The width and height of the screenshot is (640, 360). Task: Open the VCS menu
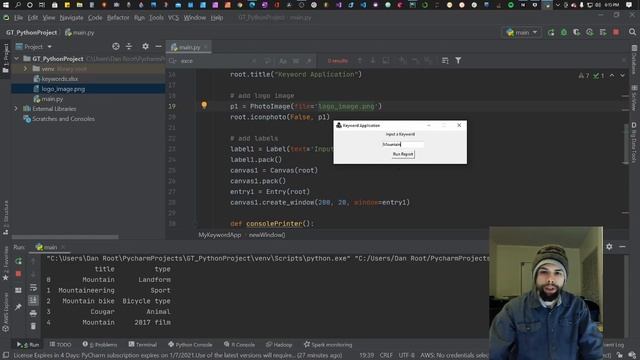173,18
